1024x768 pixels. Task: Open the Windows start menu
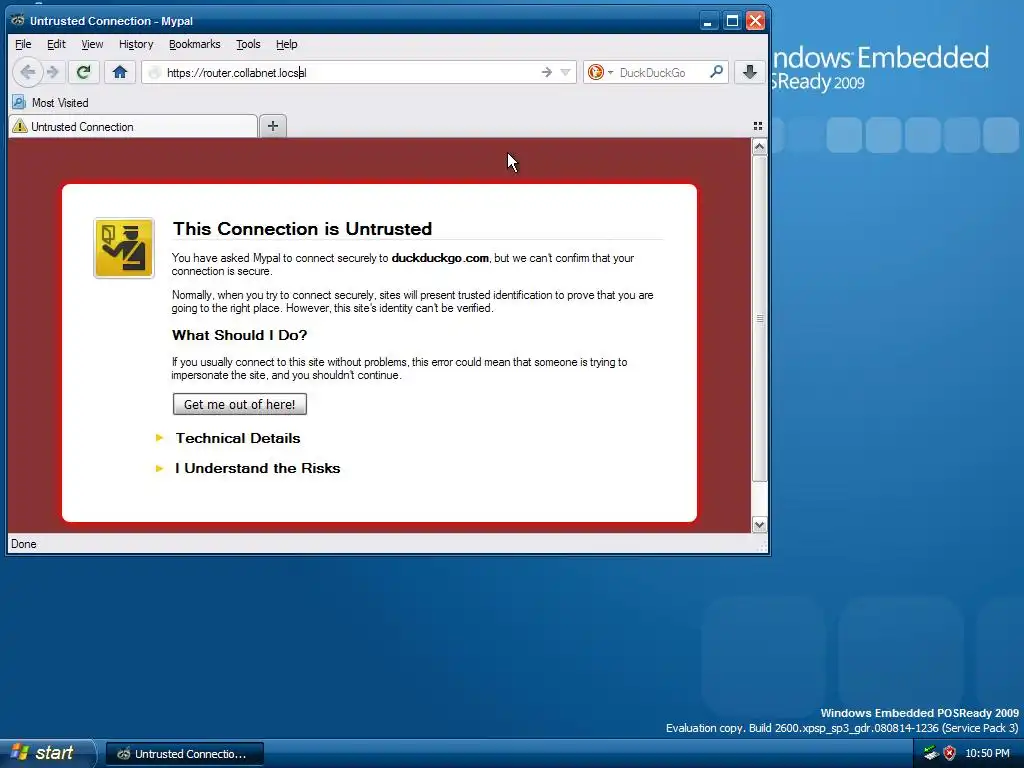click(48, 753)
